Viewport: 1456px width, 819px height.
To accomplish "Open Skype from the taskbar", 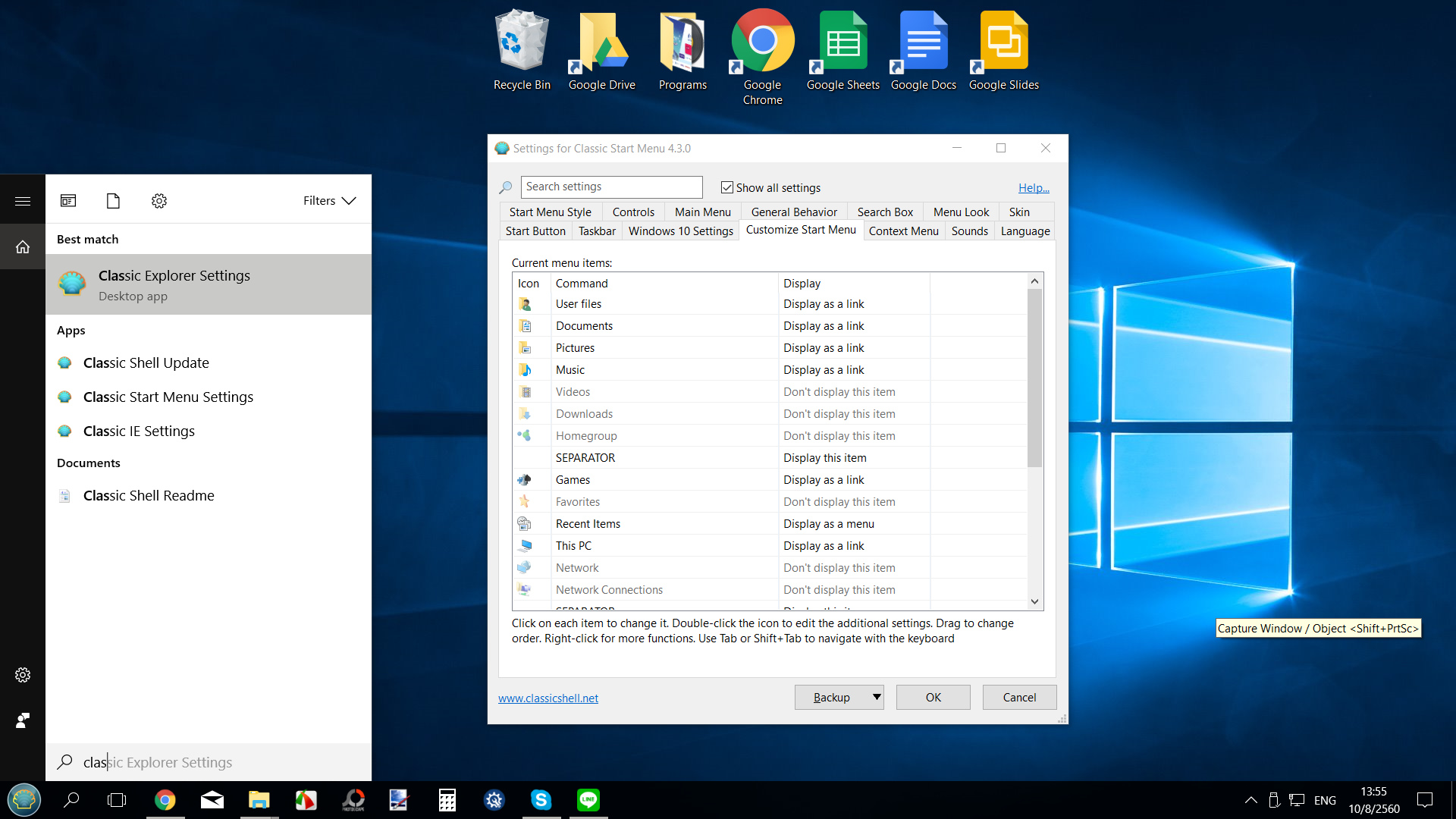I will (x=541, y=800).
